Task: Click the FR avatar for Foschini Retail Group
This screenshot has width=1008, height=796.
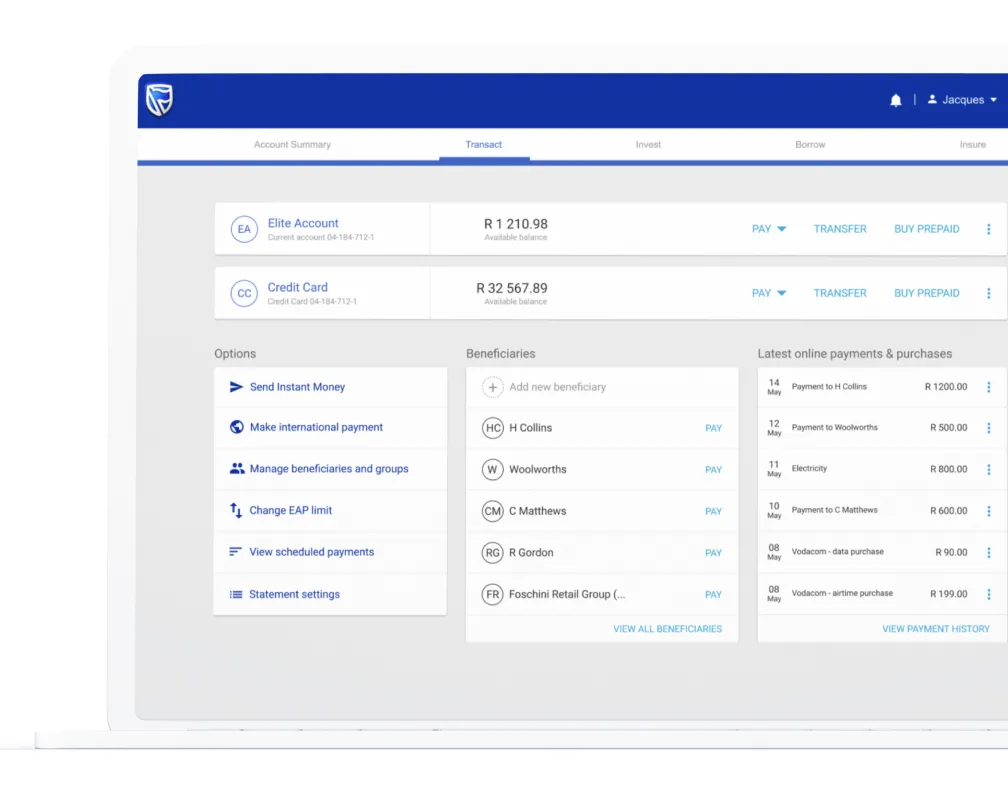Action: pos(492,595)
